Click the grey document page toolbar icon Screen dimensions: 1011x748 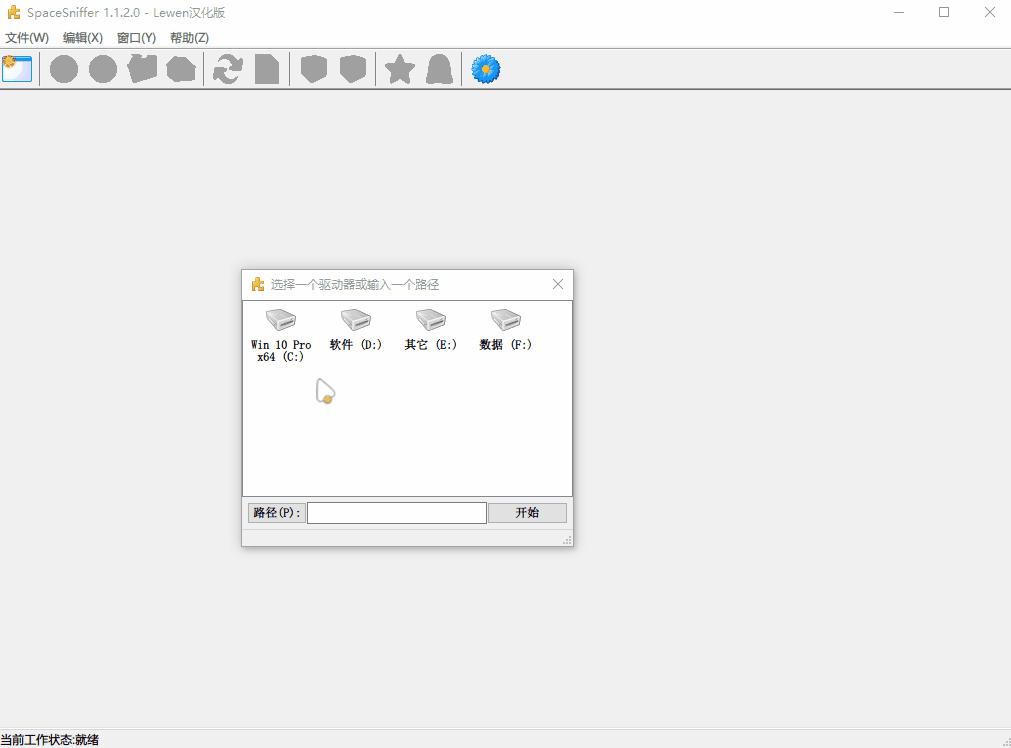(266, 69)
